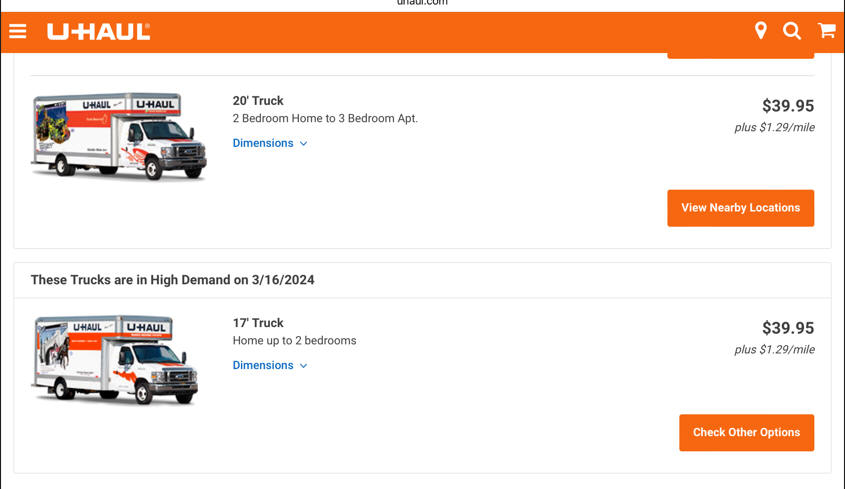This screenshot has height=489, width=845.
Task: Click View Nearby Locations button
Action: pos(740,208)
